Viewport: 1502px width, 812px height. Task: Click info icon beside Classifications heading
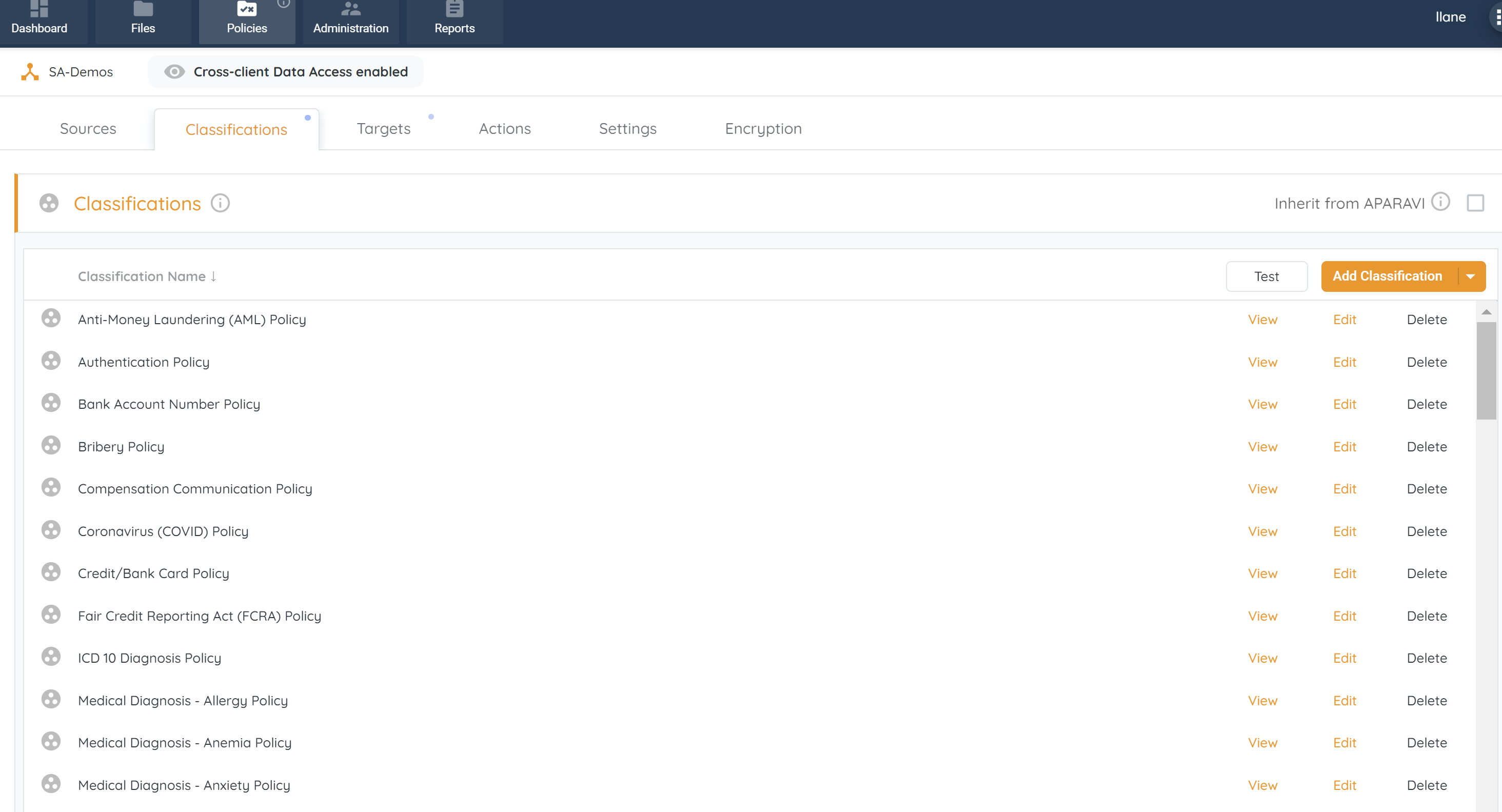click(220, 203)
